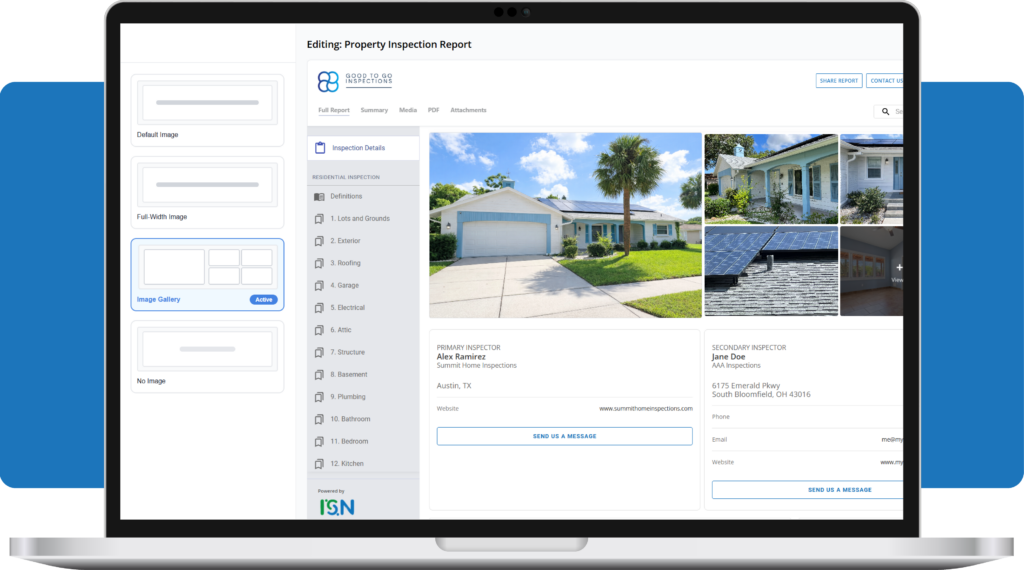Click the Contact Us button

[885, 81]
